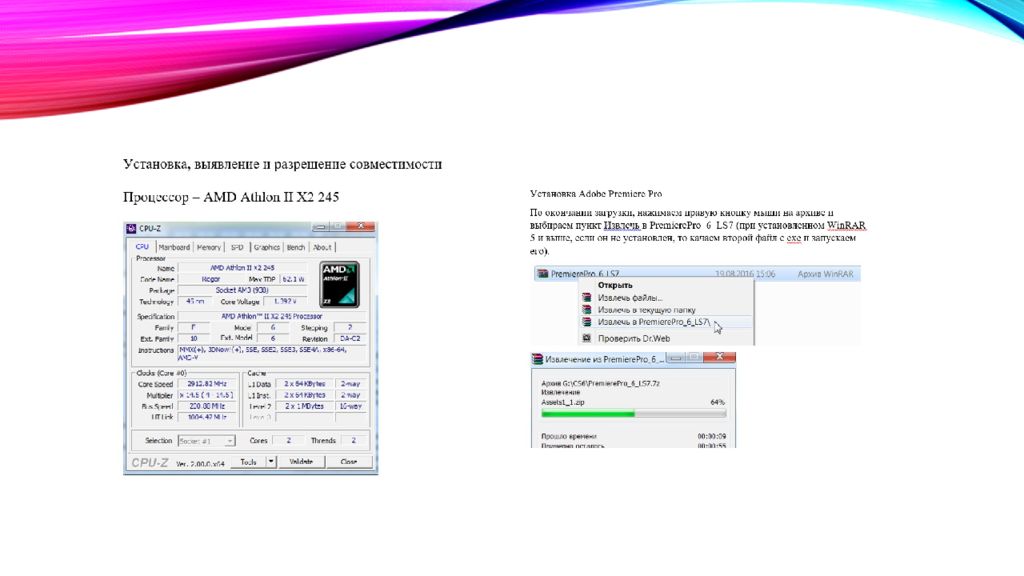The width and height of the screenshot is (1024, 576).
Task: Click the WinRAR icon beside 'Извлечь в текущую папку'
Action: click(x=587, y=310)
